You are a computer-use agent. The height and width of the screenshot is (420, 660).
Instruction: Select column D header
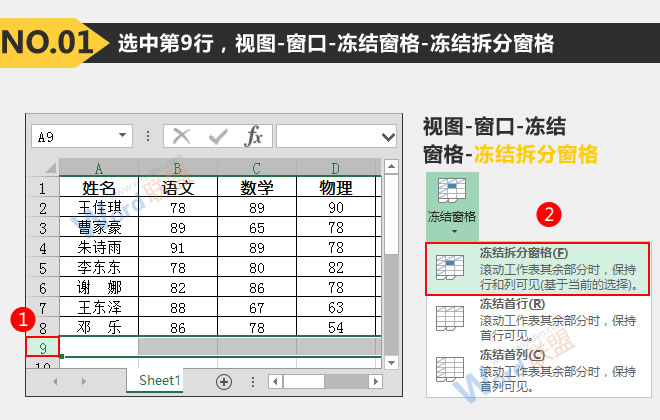[x=335, y=168]
